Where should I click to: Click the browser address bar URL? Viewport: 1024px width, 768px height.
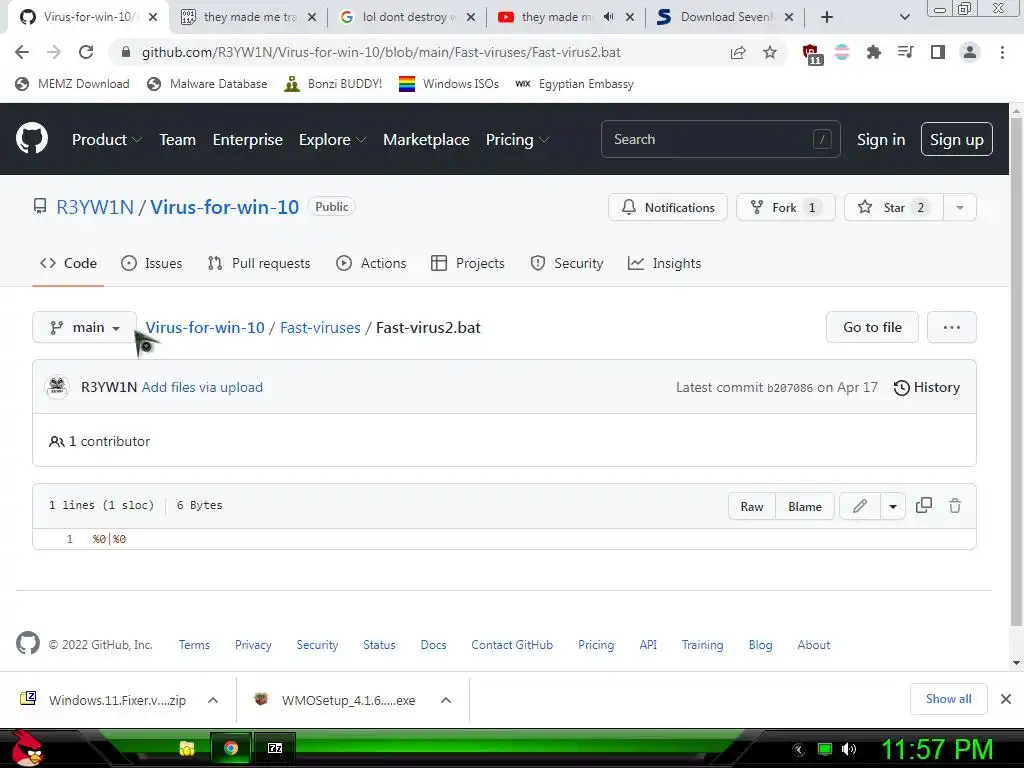pyautogui.click(x=381, y=52)
